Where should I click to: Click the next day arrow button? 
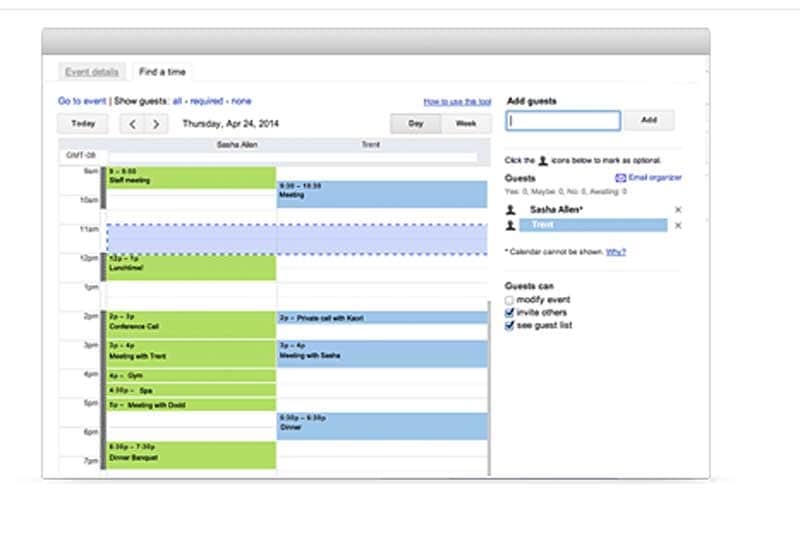pyautogui.click(x=156, y=124)
